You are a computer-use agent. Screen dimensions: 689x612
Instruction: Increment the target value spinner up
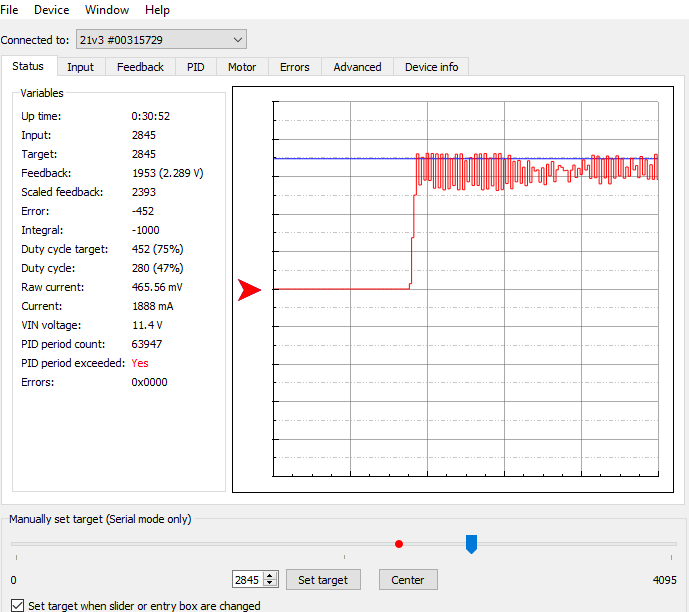pyautogui.click(x=270, y=576)
